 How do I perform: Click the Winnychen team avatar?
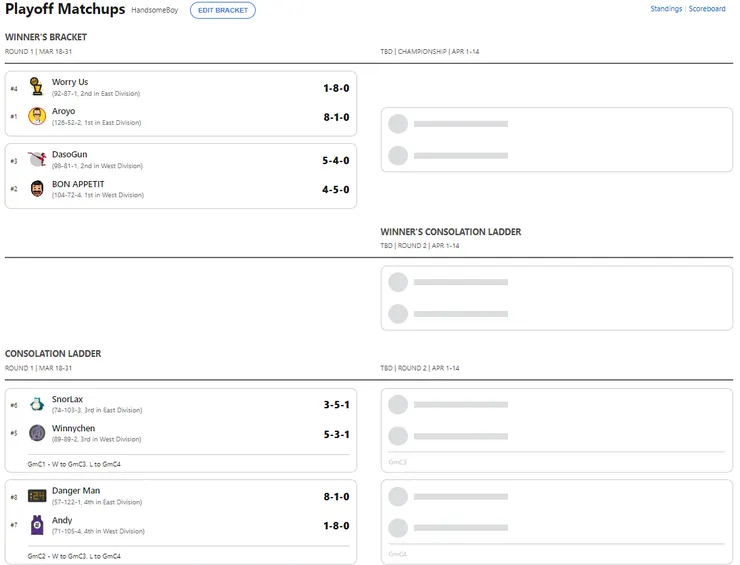(x=37, y=433)
